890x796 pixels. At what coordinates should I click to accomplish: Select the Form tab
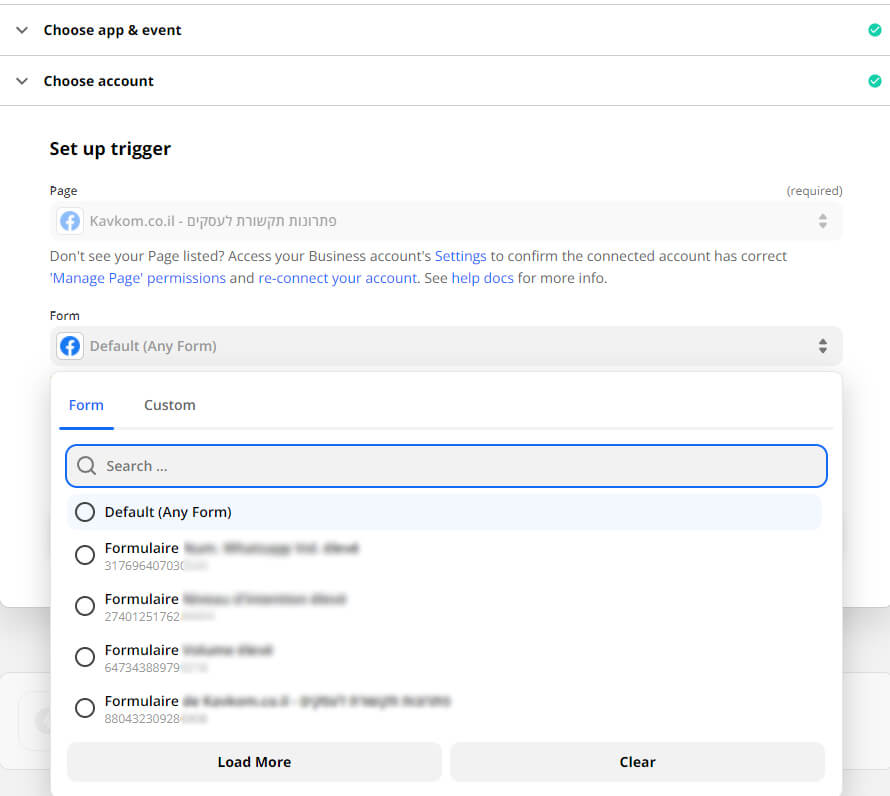[x=86, y=405]
